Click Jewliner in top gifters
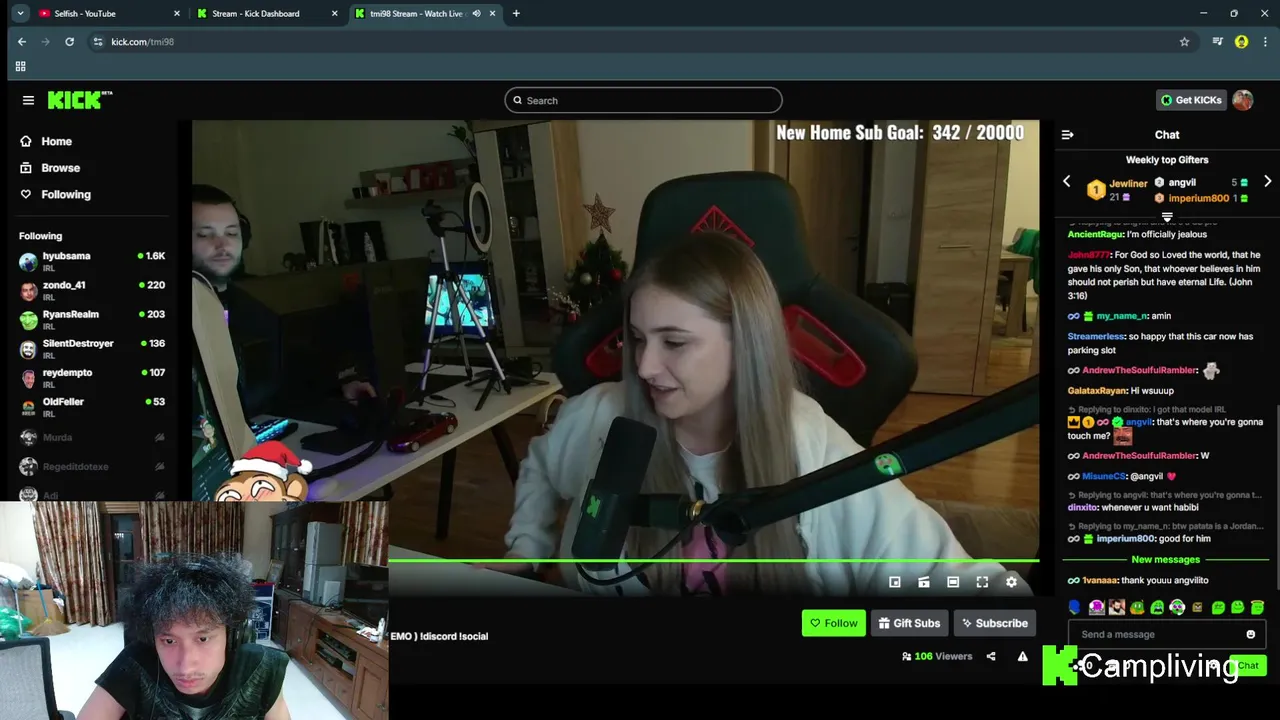1280x720 pixels. pyautogui.click(x=1128, y=184)
